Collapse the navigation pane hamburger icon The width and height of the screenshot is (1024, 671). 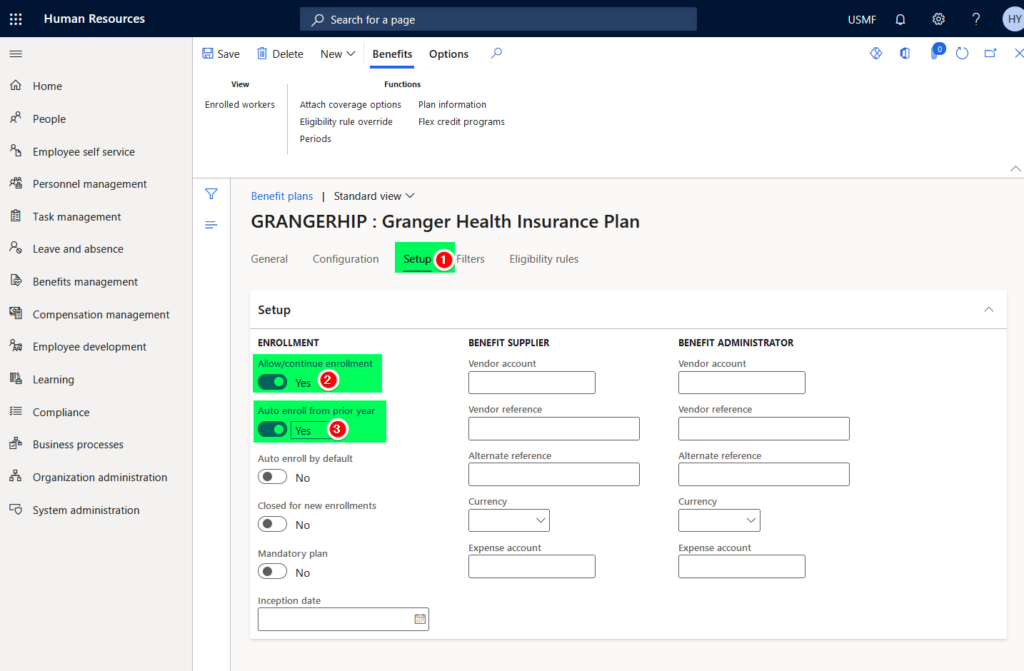tap(16, 54)
